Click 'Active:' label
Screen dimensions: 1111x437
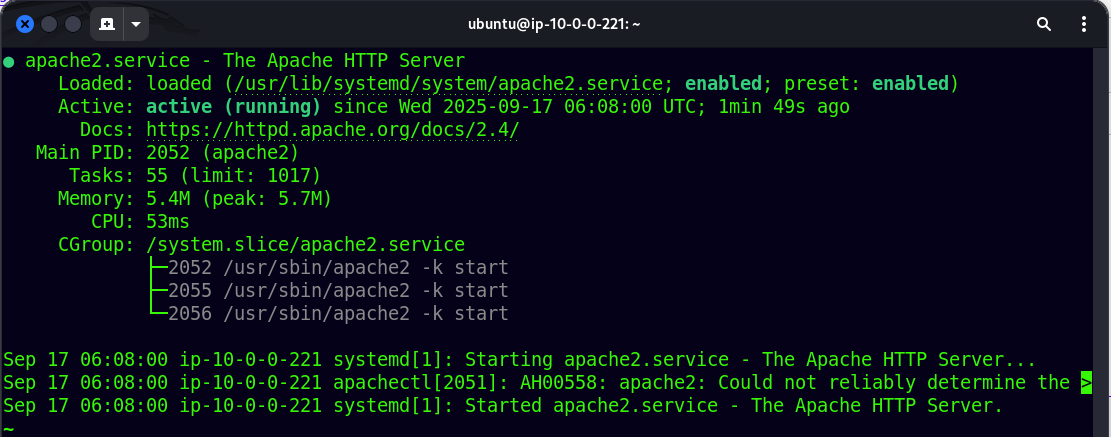click(96, 107)
